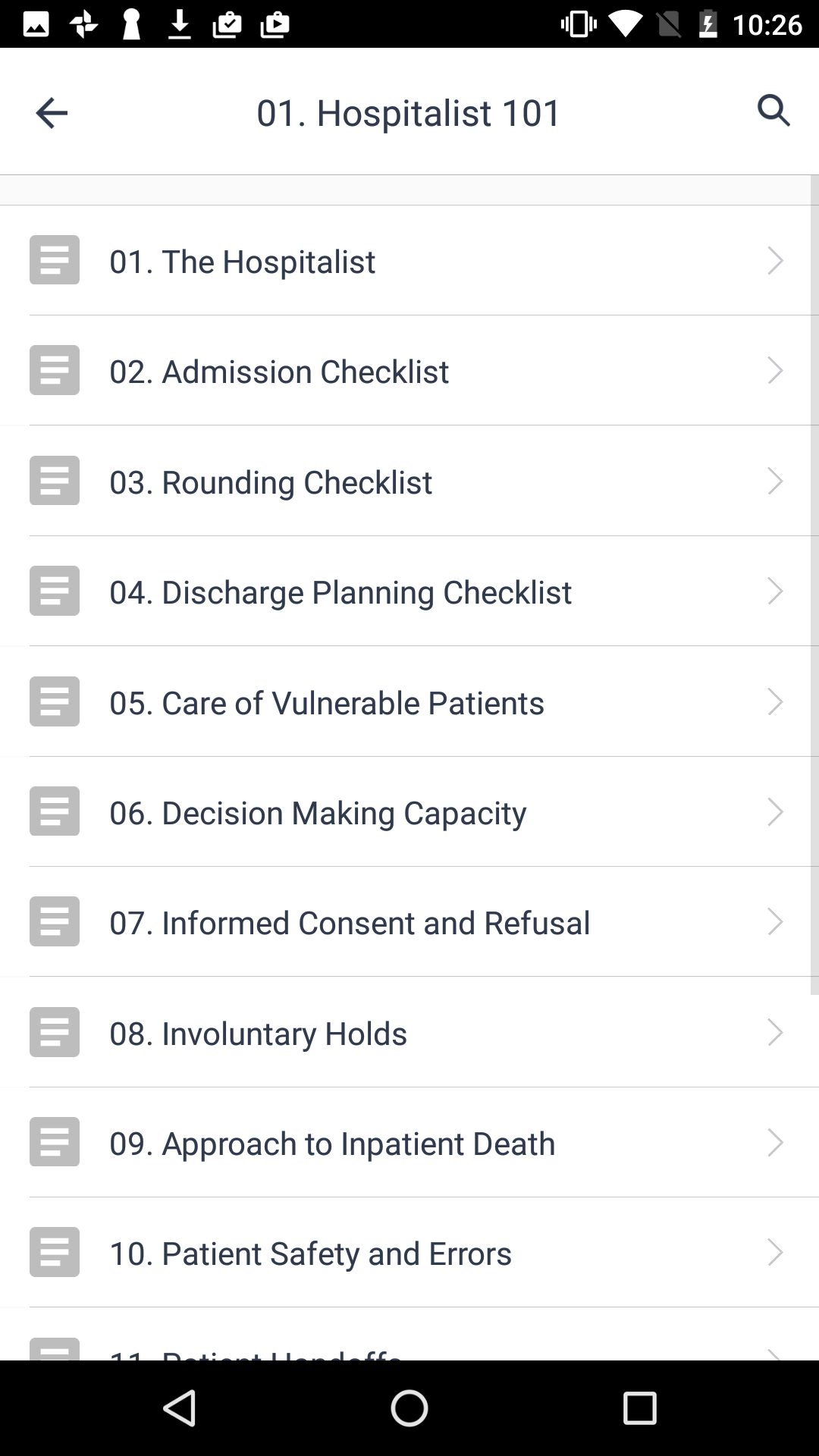Click document icon beside Admission Checklist

55,370
